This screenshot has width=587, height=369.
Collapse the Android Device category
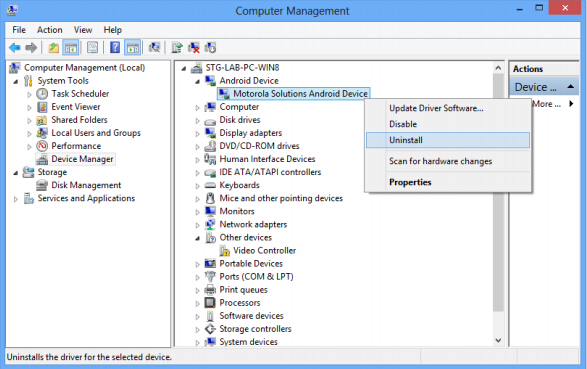click(x=197, y=81)
